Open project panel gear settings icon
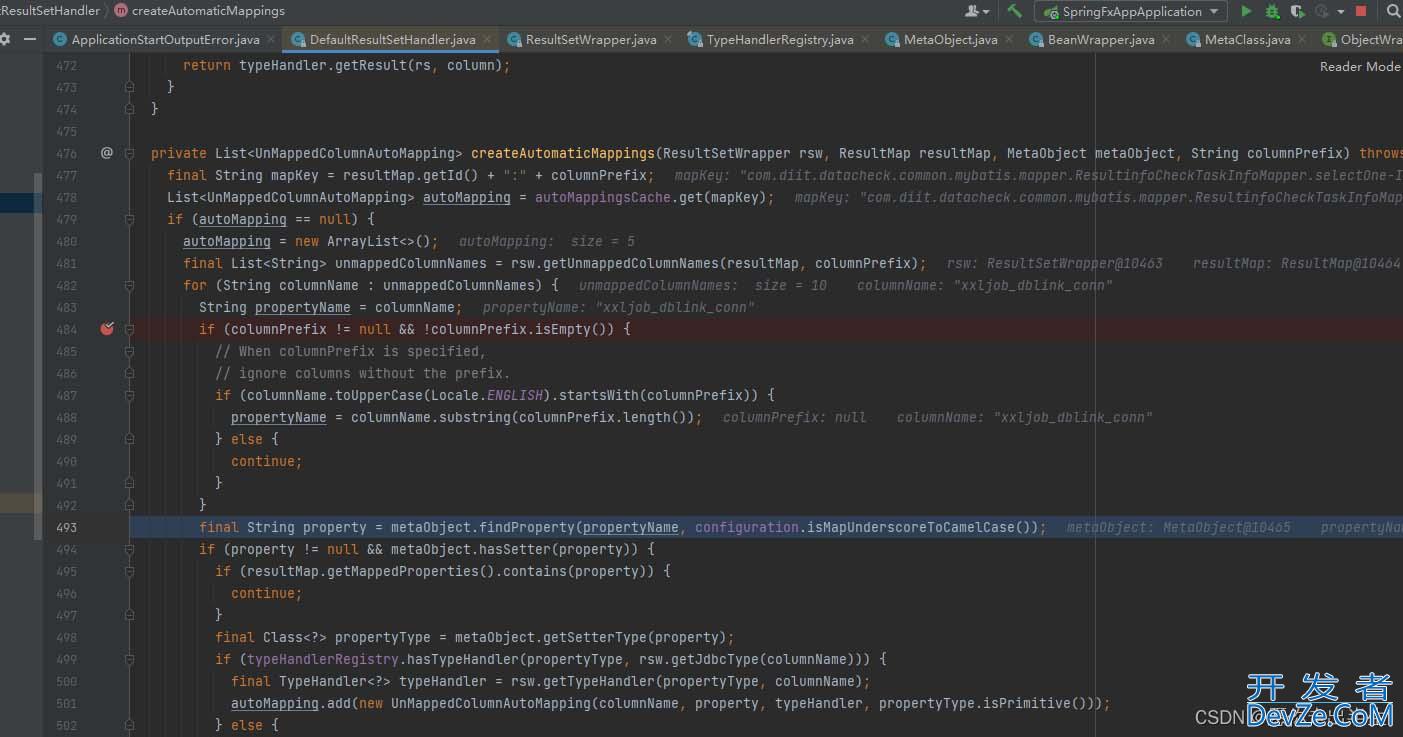 click(x=5, y=39)
